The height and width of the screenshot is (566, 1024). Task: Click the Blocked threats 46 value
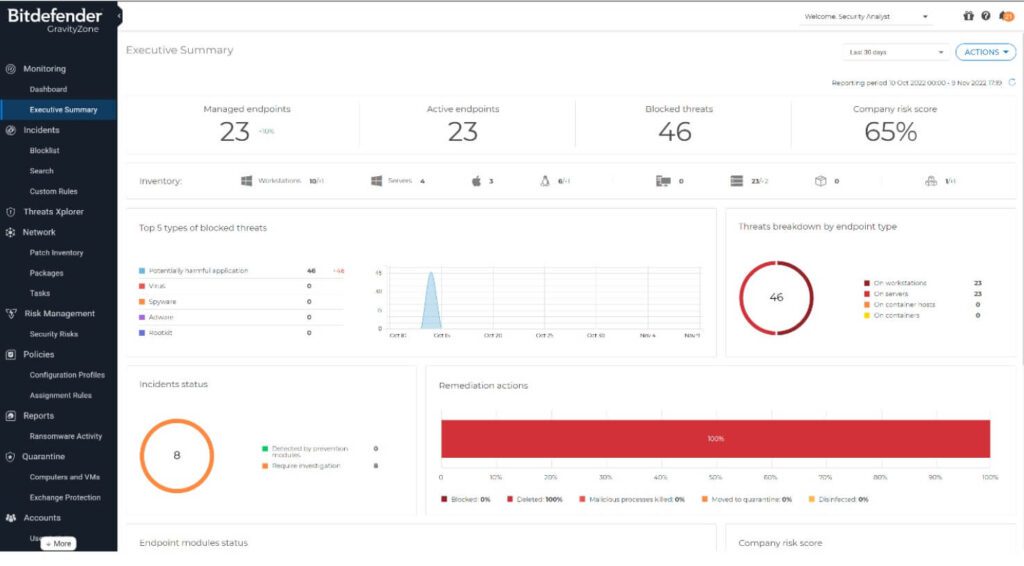[675, 132]
